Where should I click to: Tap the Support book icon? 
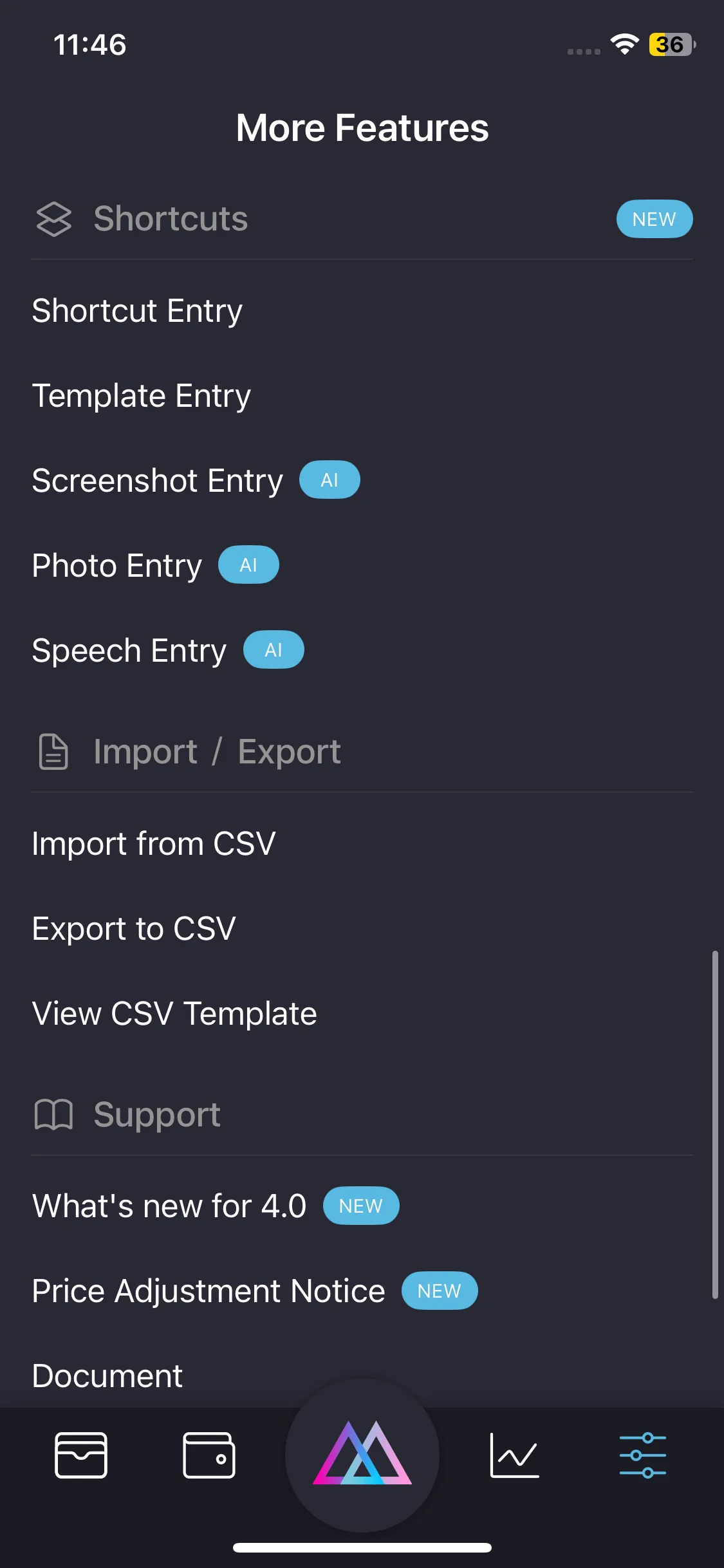click(54, 1115)
